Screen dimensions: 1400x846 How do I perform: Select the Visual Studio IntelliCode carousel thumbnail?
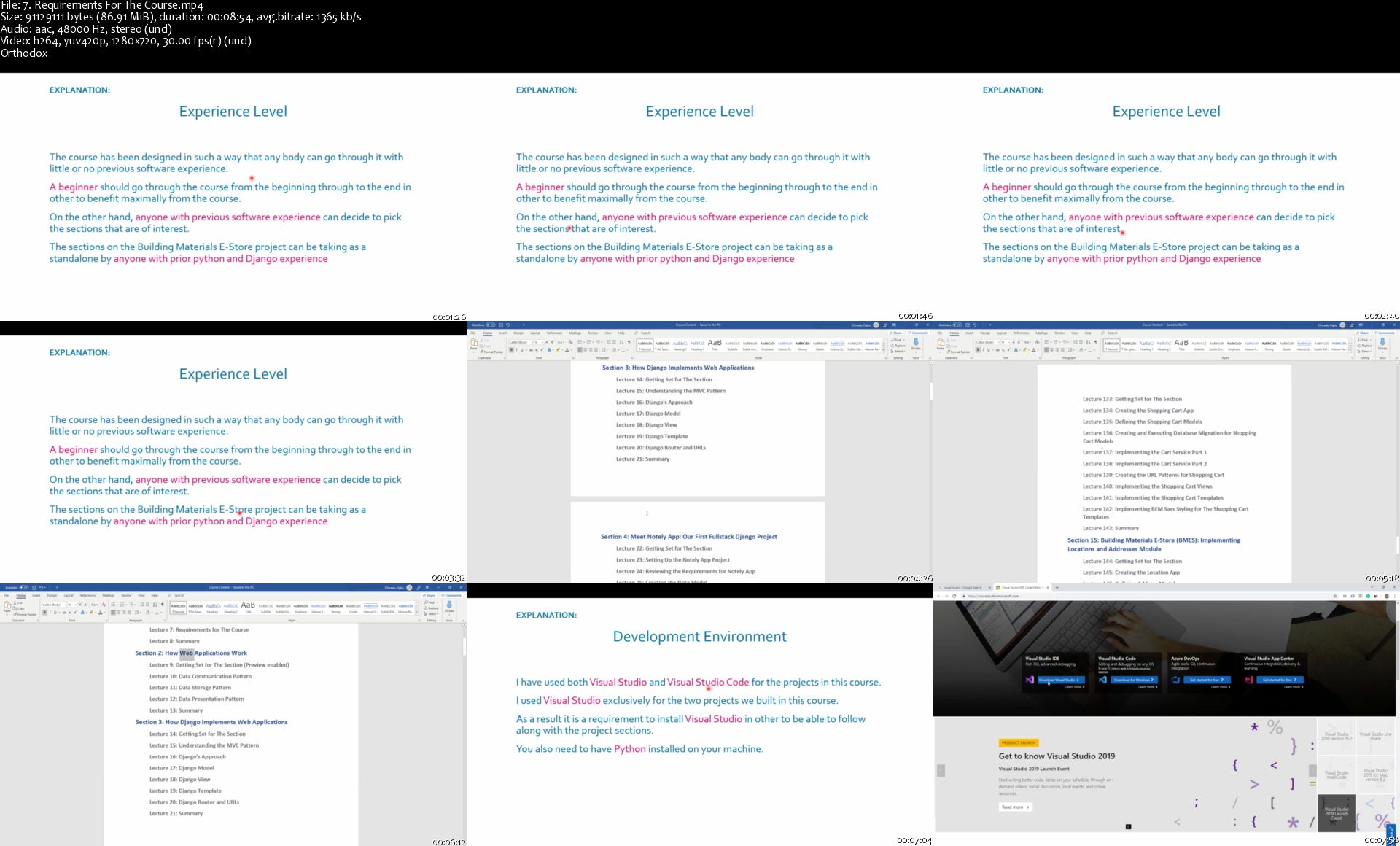[1337, 775]
